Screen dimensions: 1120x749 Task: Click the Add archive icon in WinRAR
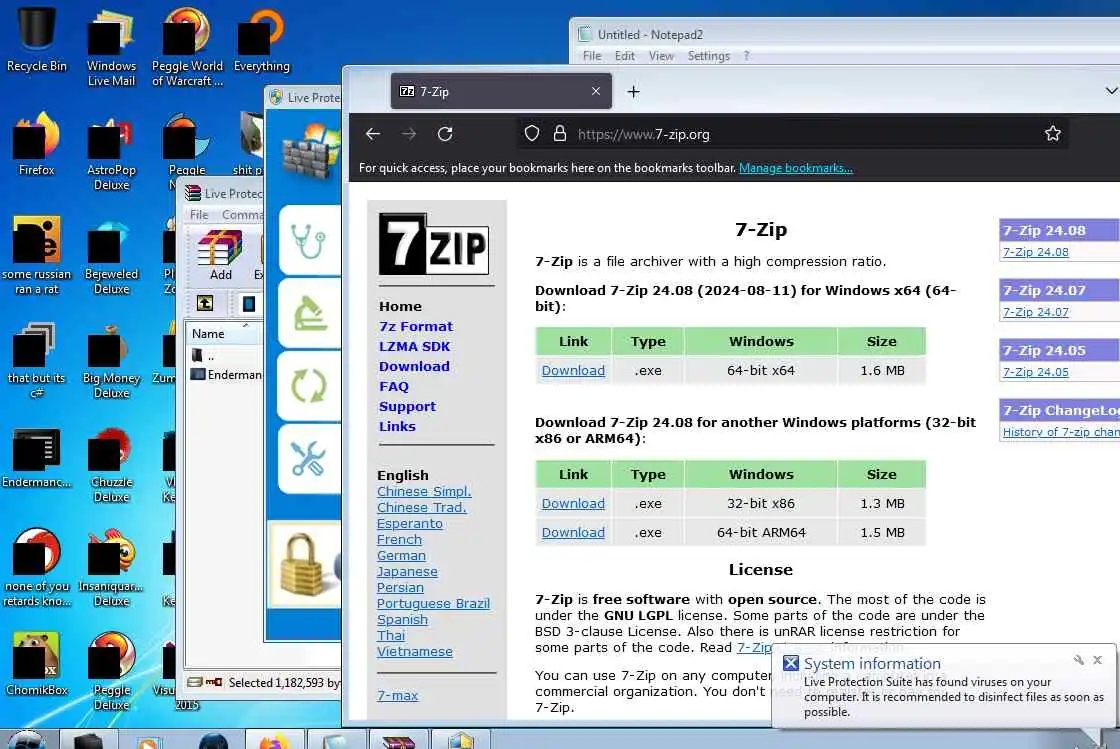tap(220, 256)
